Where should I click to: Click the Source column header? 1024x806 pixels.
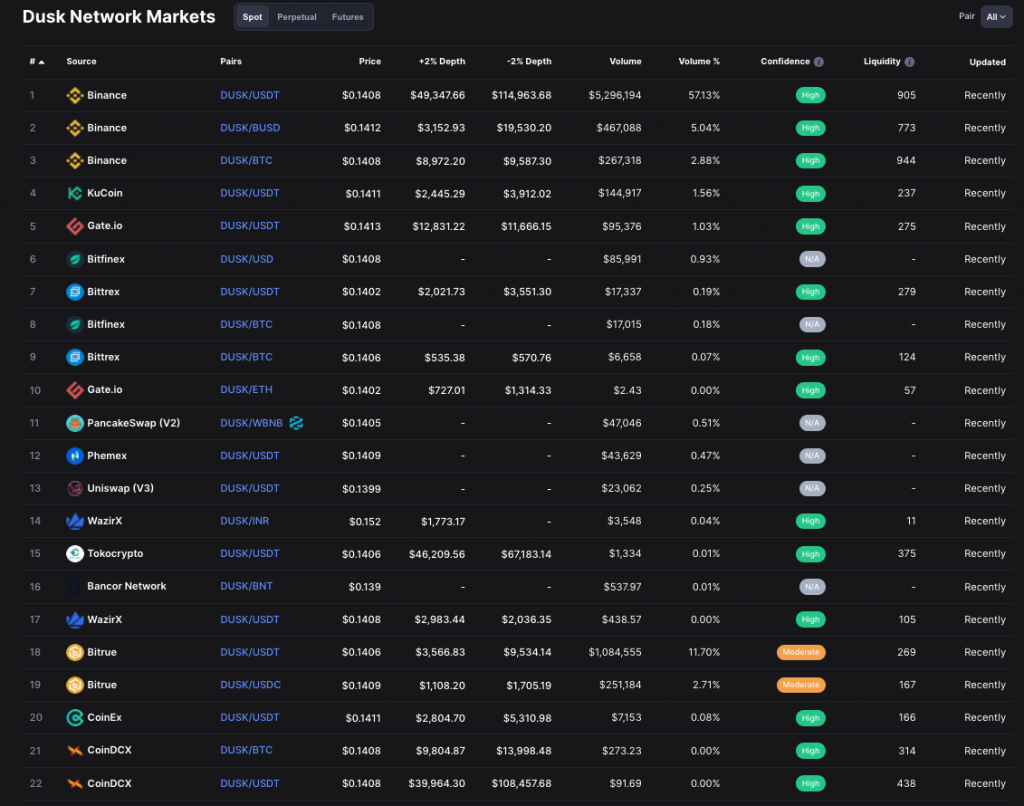[x=81, y=61]
